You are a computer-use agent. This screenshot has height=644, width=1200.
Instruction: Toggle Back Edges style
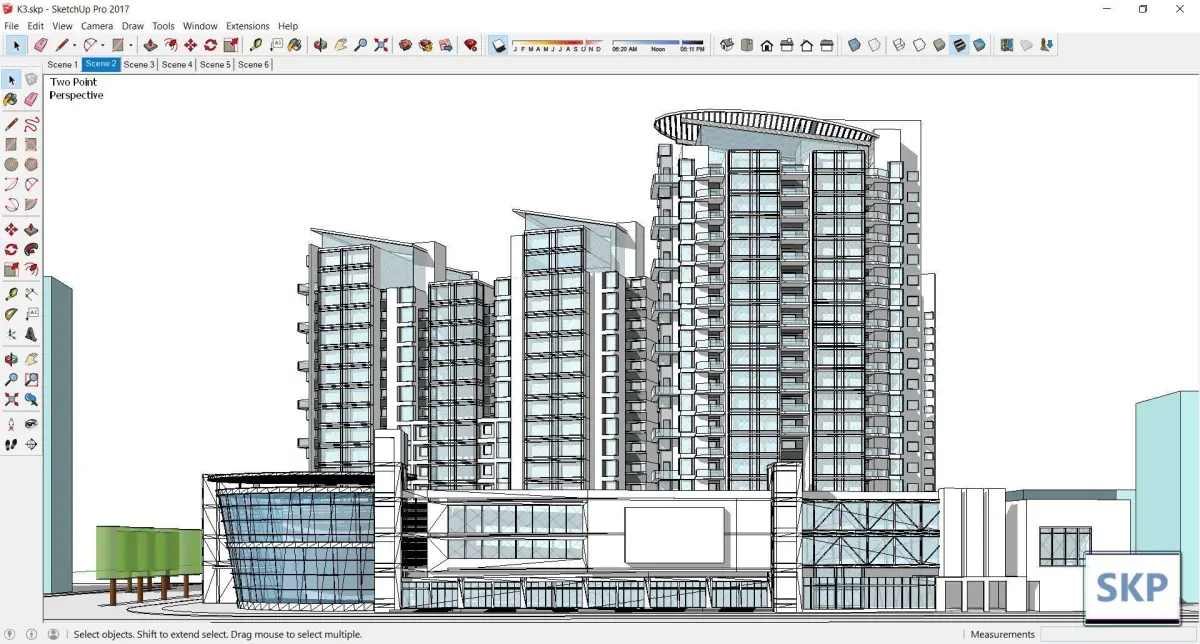[x=874, y=45]
